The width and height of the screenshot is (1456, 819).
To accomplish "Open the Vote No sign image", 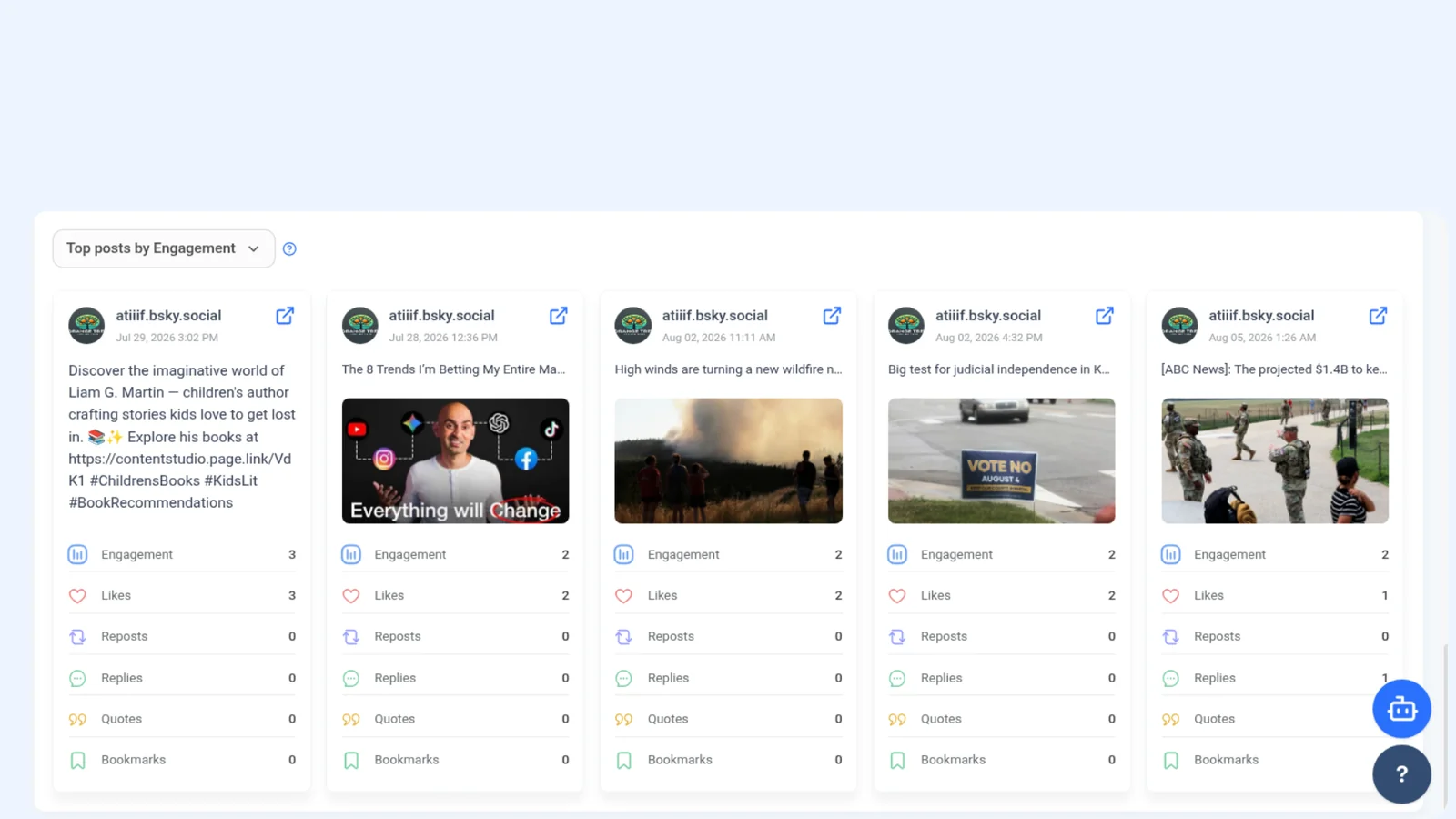I will coord(1001,460).
